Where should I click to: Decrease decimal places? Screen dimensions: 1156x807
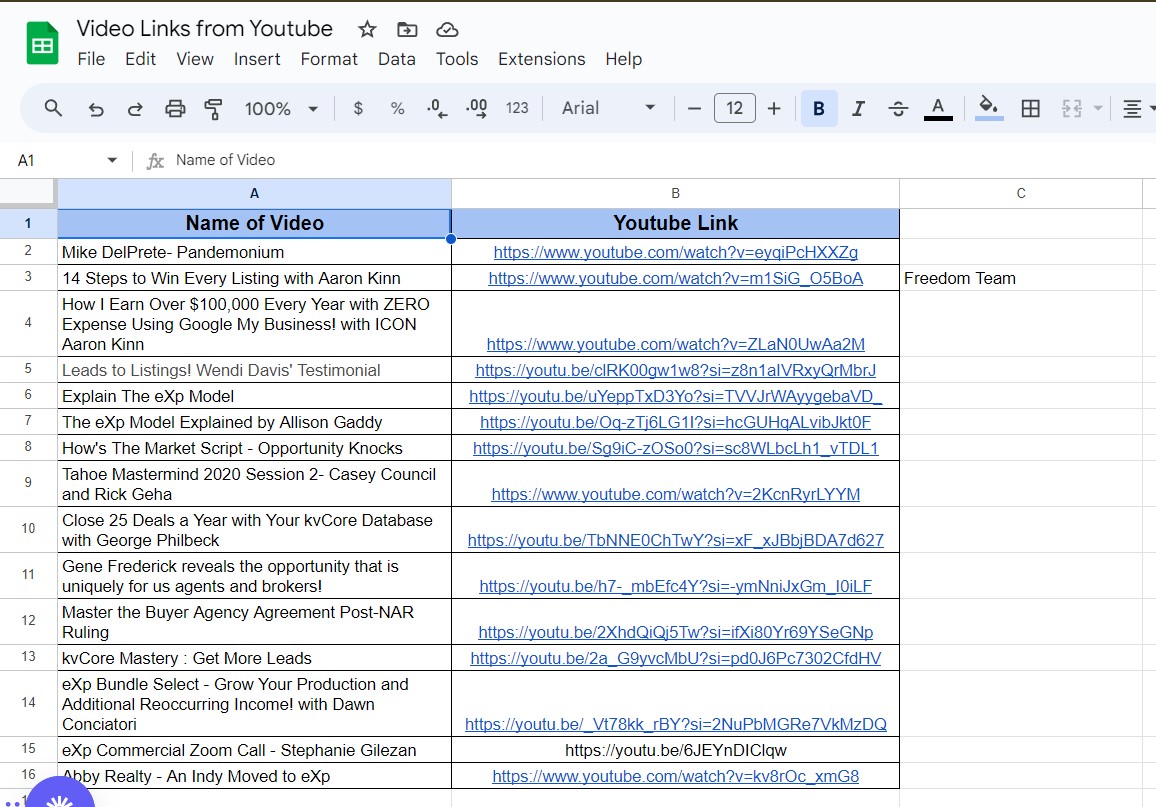[436, 108]
